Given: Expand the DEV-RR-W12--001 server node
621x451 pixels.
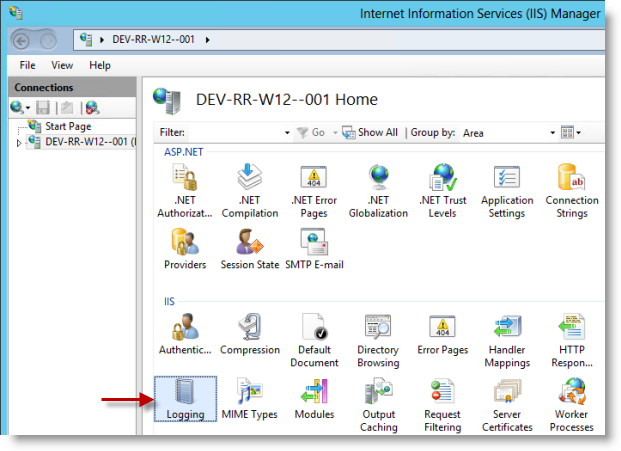Looking at the screenshot, I should (x=19, y=142).
